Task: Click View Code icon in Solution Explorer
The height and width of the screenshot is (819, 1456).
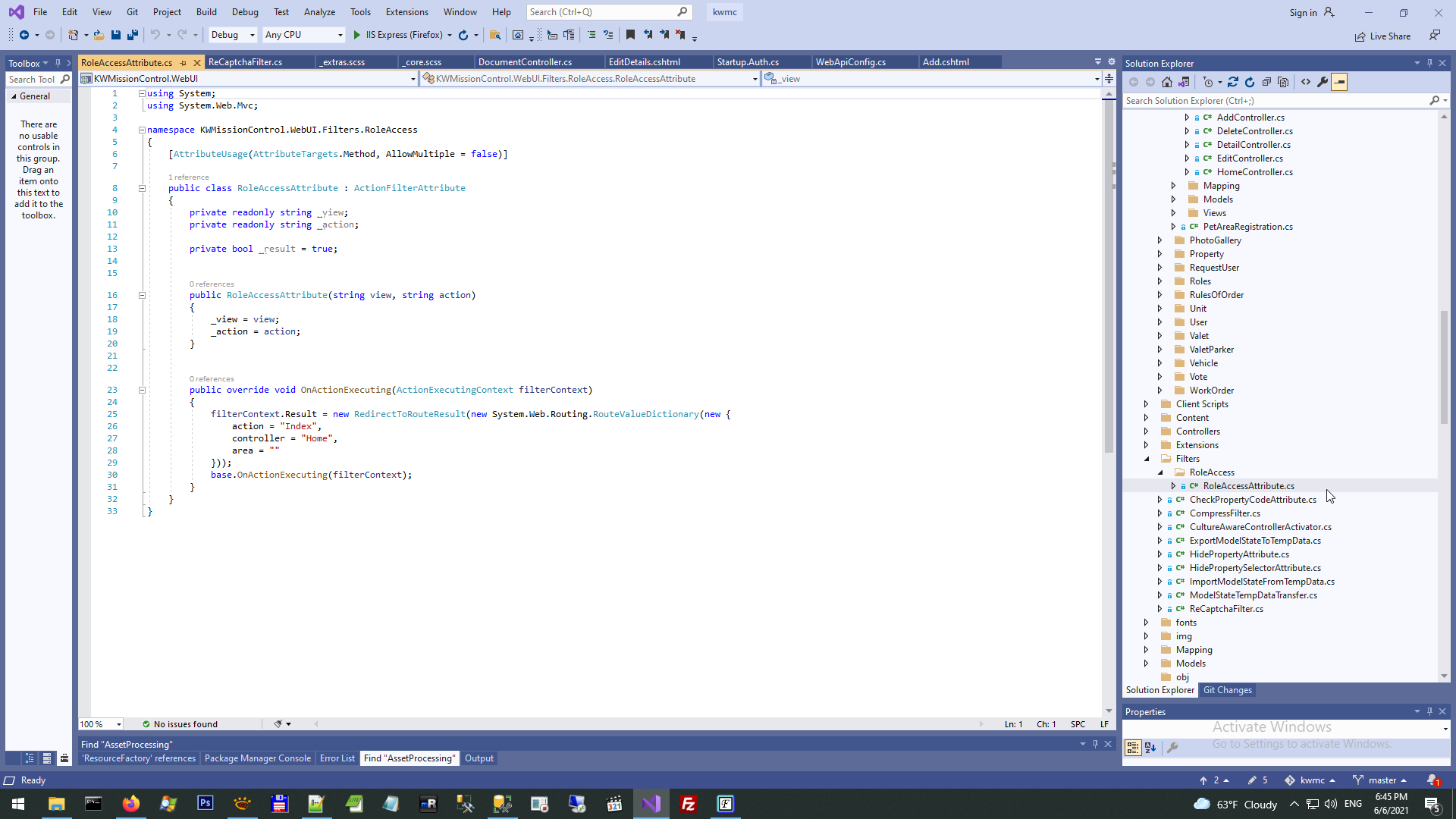Action: 1306,82
